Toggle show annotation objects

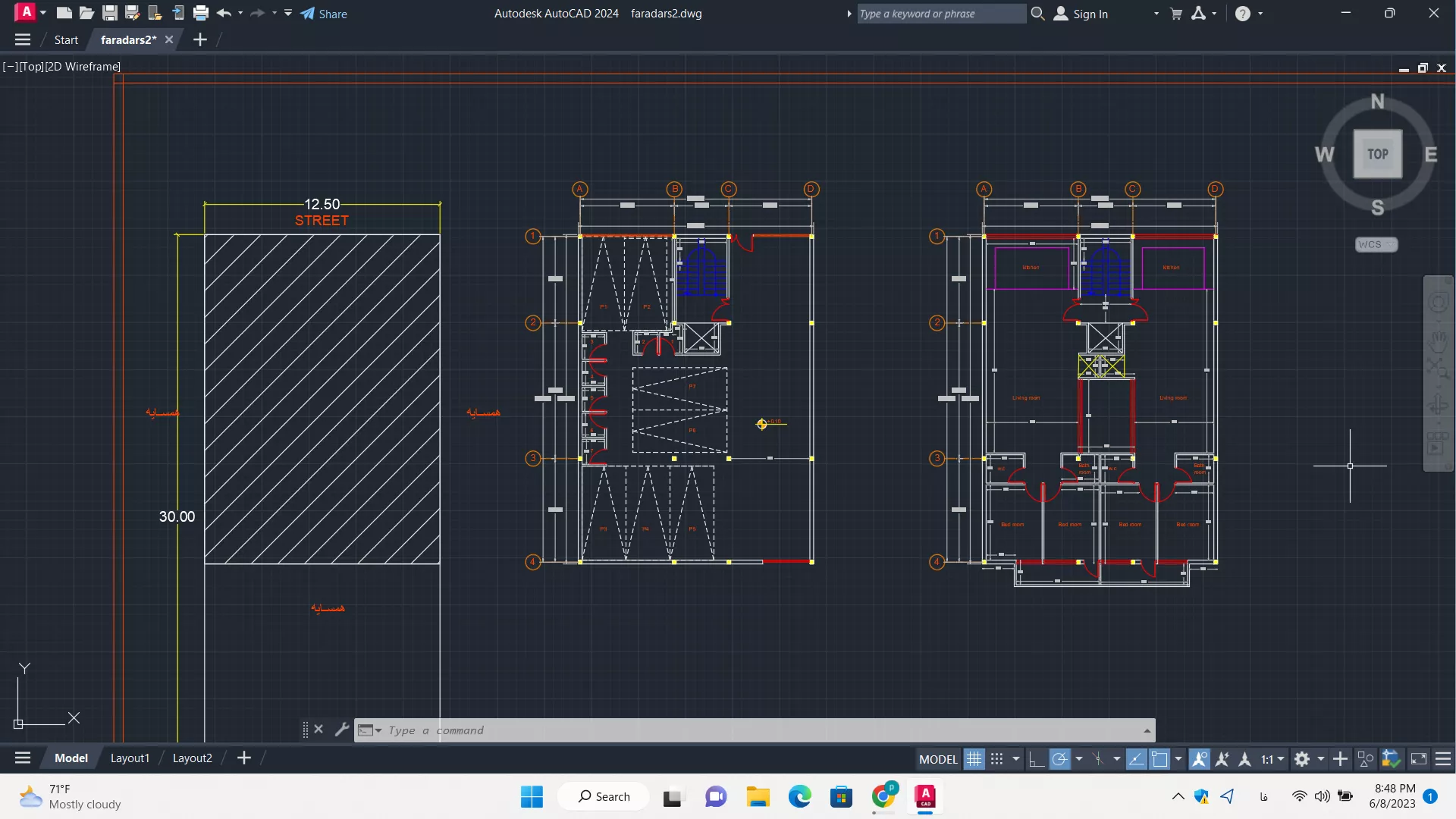(x=1200, y=759)
